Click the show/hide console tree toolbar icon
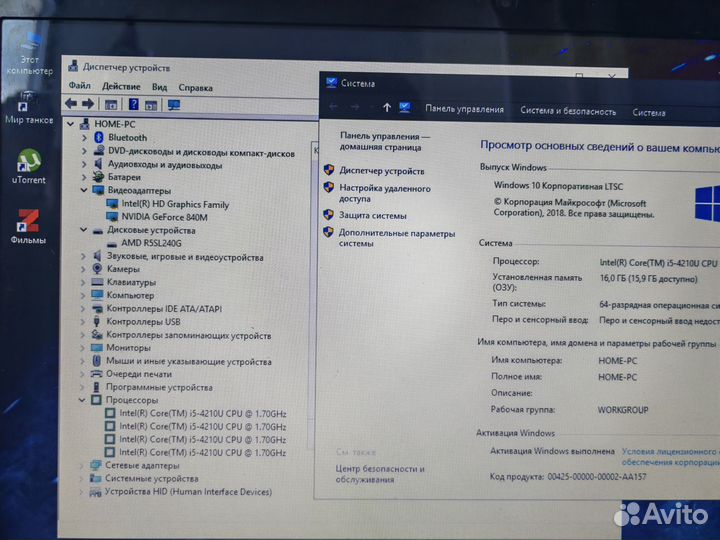 pos(111,105)
